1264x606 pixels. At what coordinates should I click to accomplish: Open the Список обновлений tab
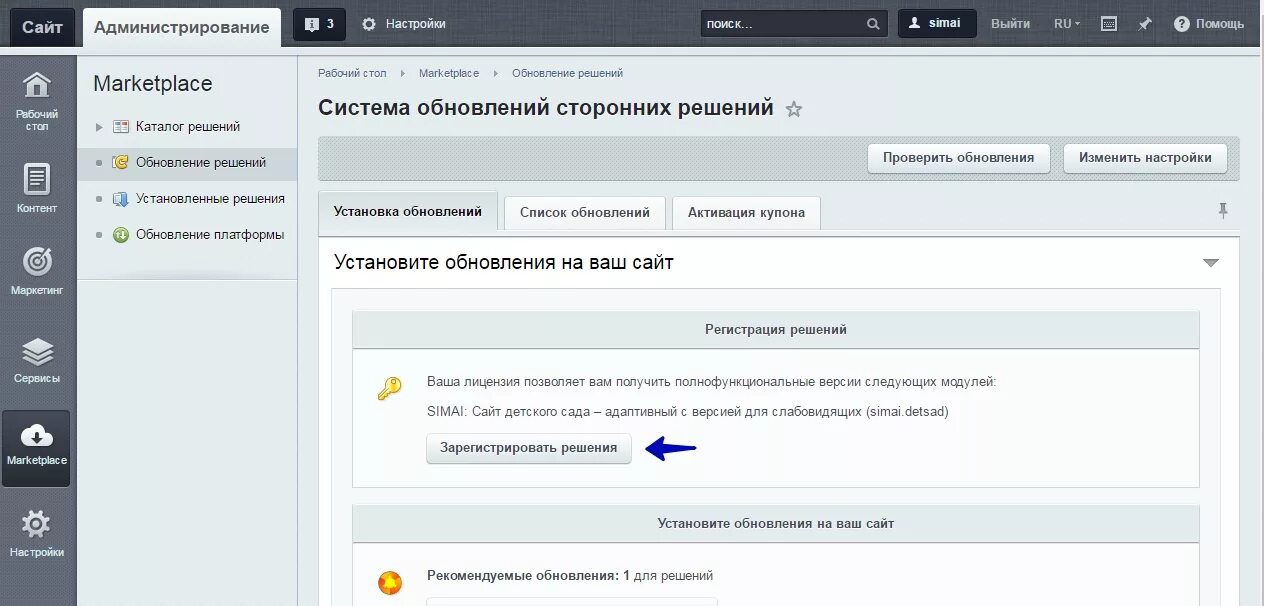(585, 212)
